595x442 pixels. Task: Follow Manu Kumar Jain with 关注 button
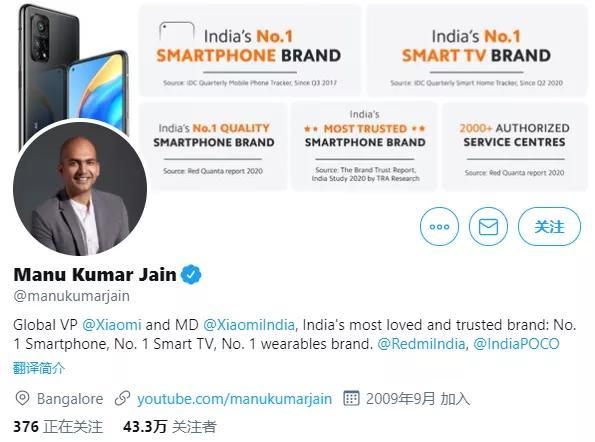click(549, 227)
